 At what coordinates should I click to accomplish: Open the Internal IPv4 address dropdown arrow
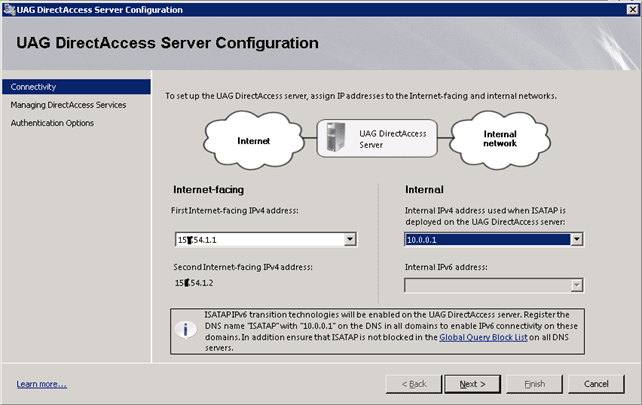(x=576, y=239)
